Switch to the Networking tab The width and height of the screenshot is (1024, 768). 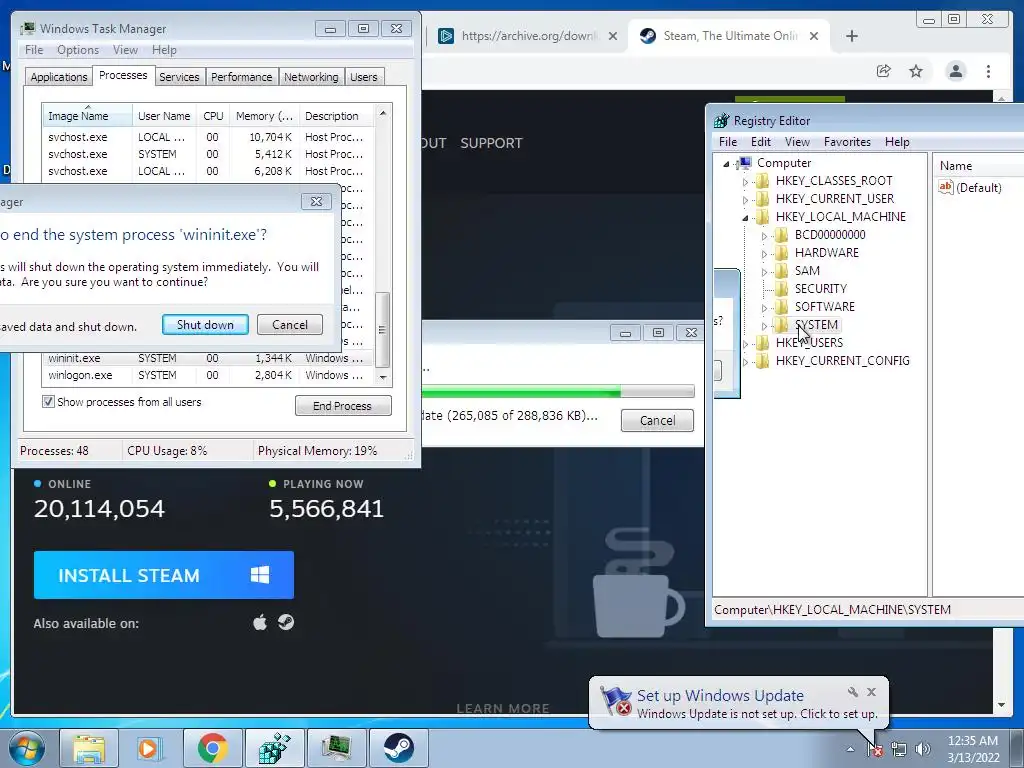311,77
